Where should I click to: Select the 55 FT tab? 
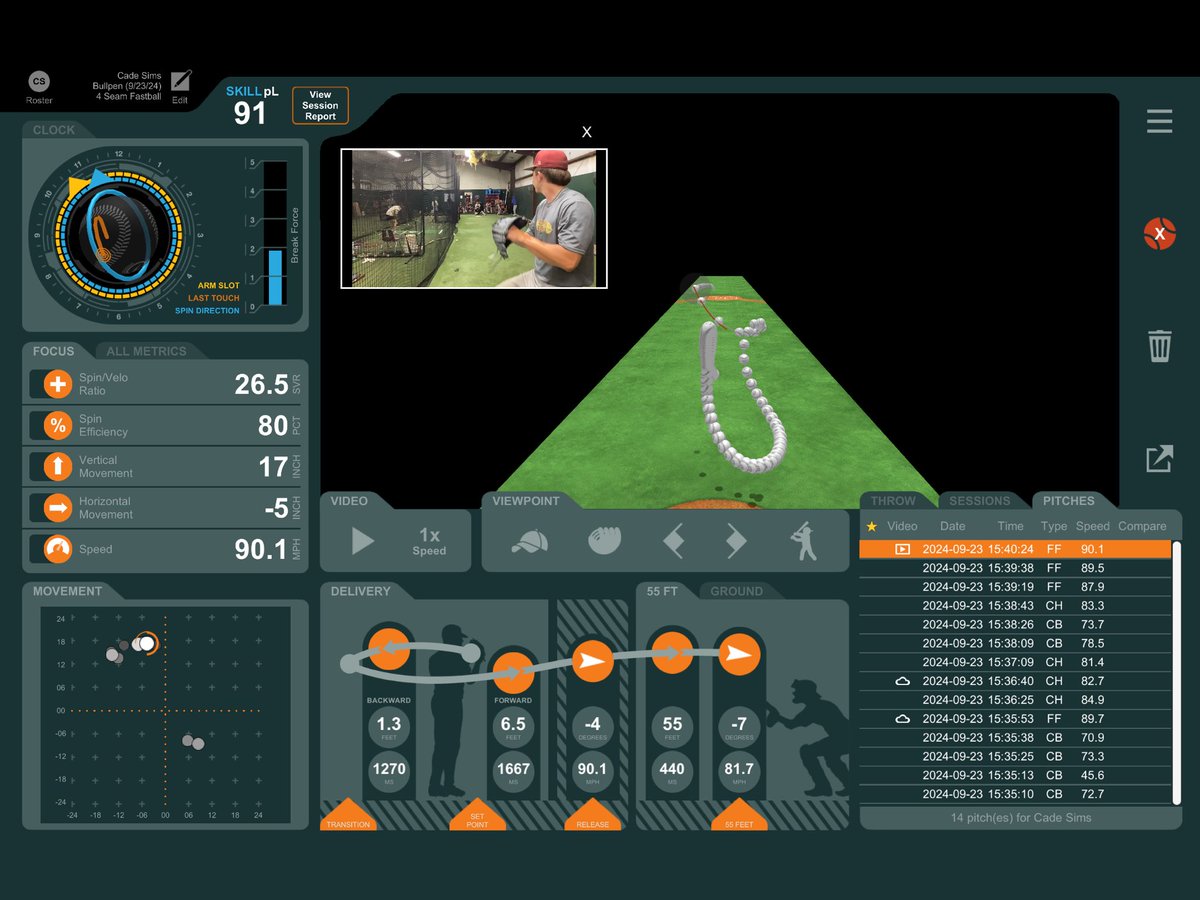[x=662, y=591]
